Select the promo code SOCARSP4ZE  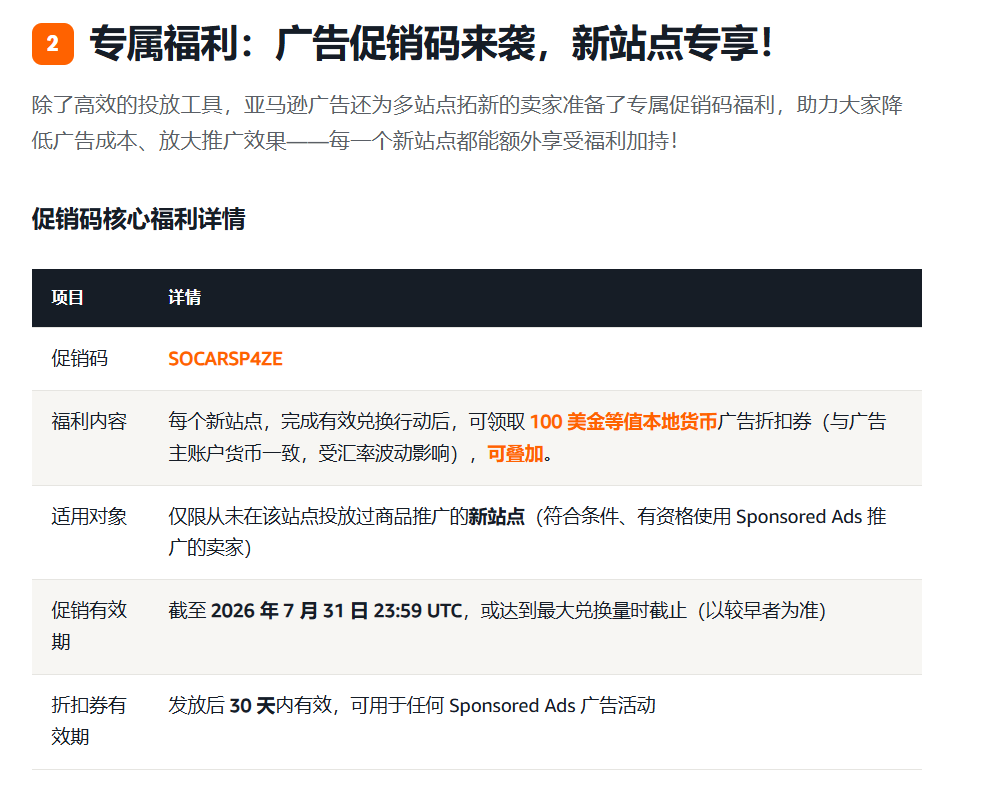click(x=225, y=358)
